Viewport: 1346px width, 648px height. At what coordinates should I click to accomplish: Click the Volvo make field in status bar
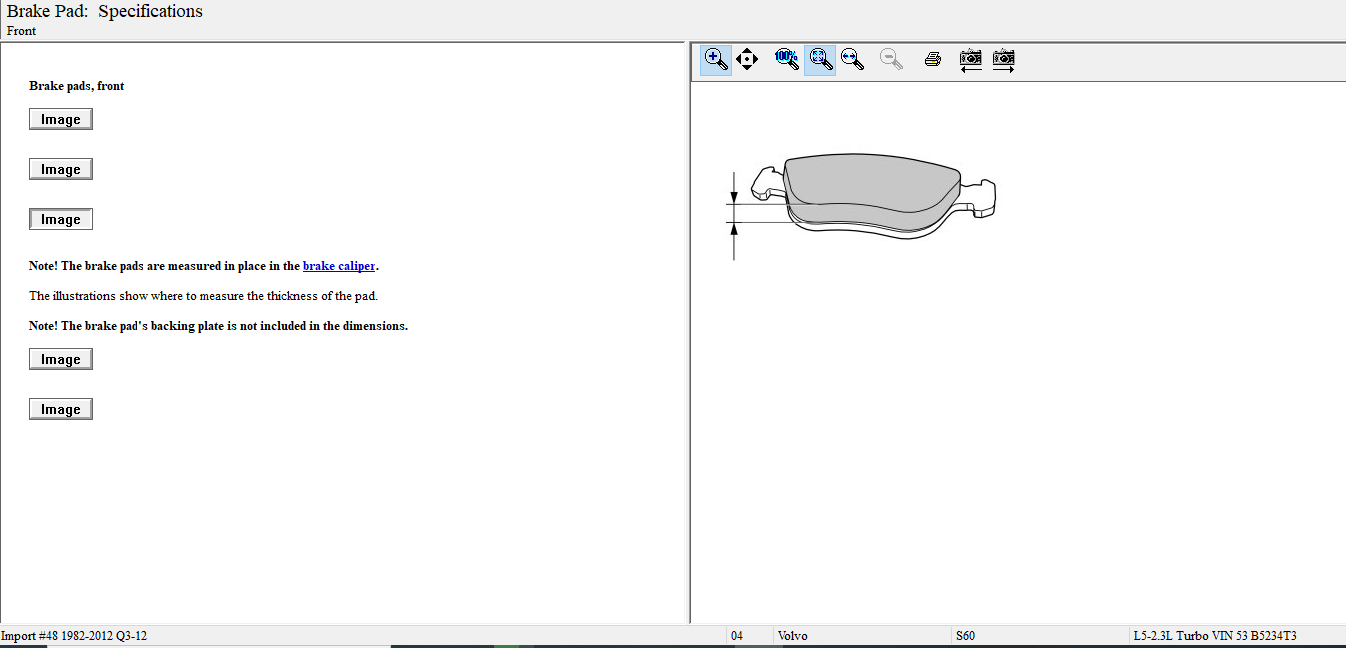tap(793, 636)
